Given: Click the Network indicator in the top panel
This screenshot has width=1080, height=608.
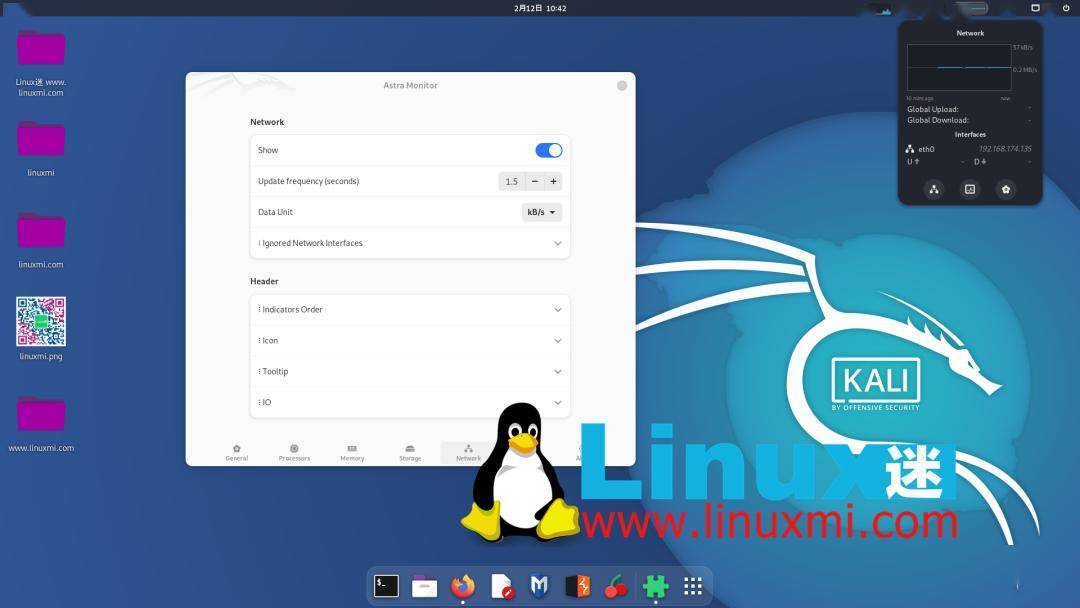Looking at the screenshot, I should click(884, 9).
